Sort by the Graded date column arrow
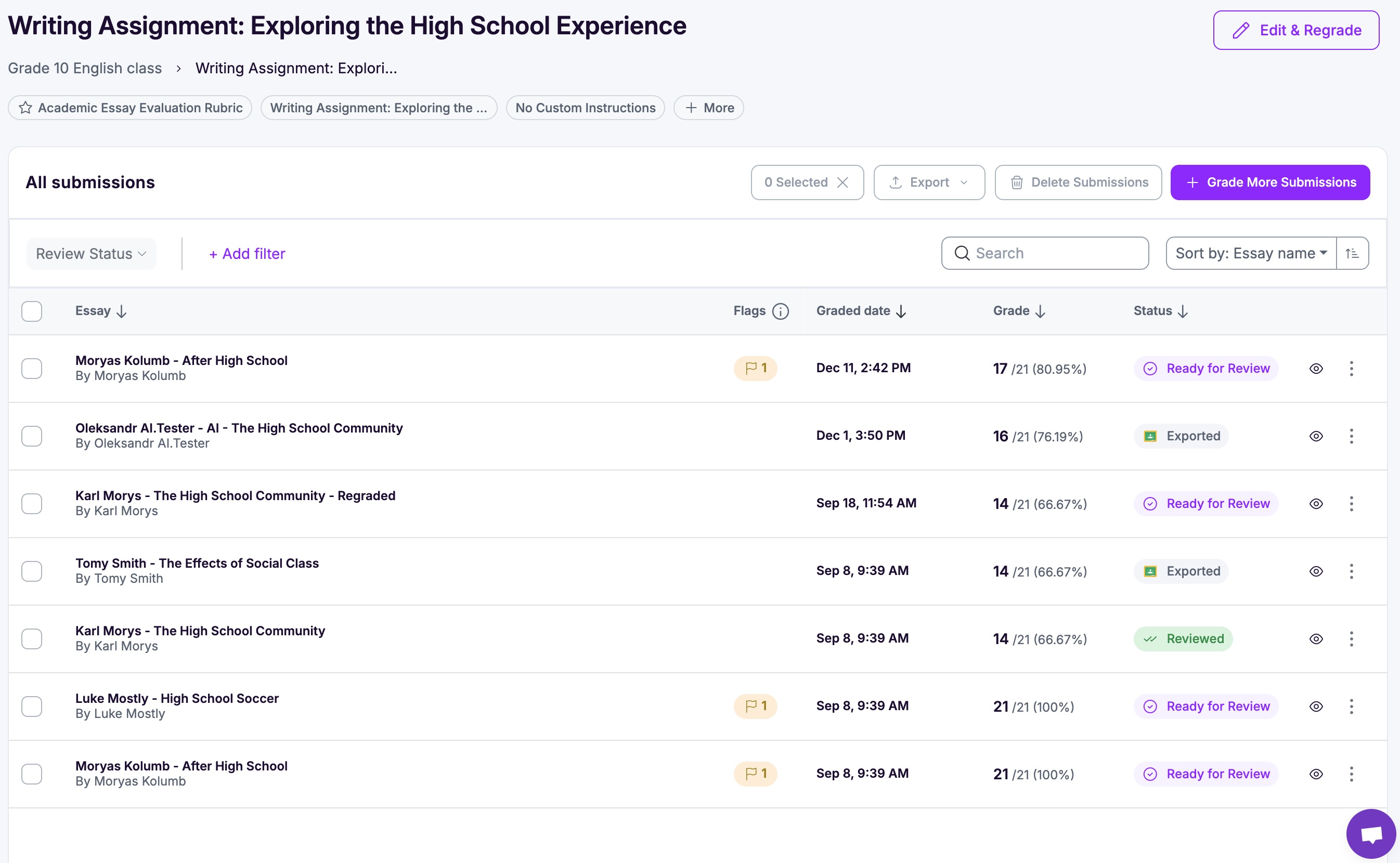Image resolution: width=1400 pixels, height=863 pixels. [901, 311]
